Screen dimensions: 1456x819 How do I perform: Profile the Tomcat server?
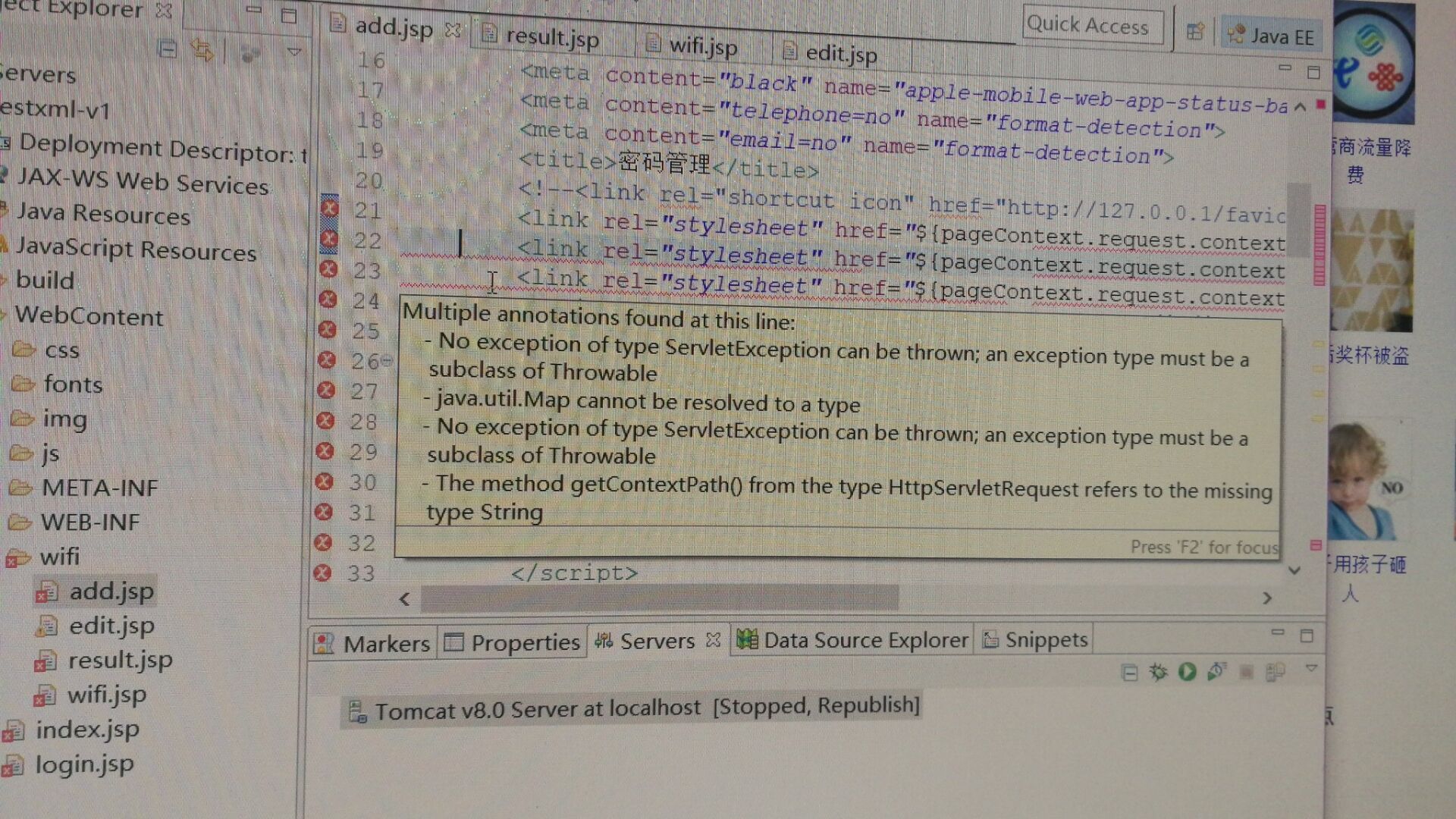click(x=1217, y=672)
